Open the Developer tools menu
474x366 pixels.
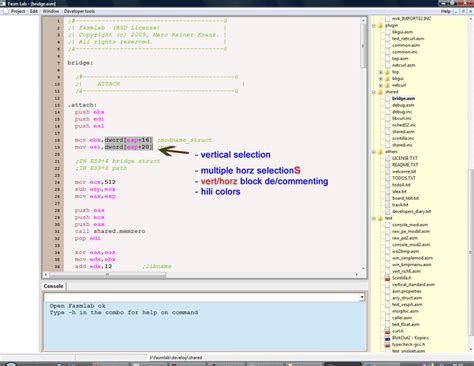(79, 11)
